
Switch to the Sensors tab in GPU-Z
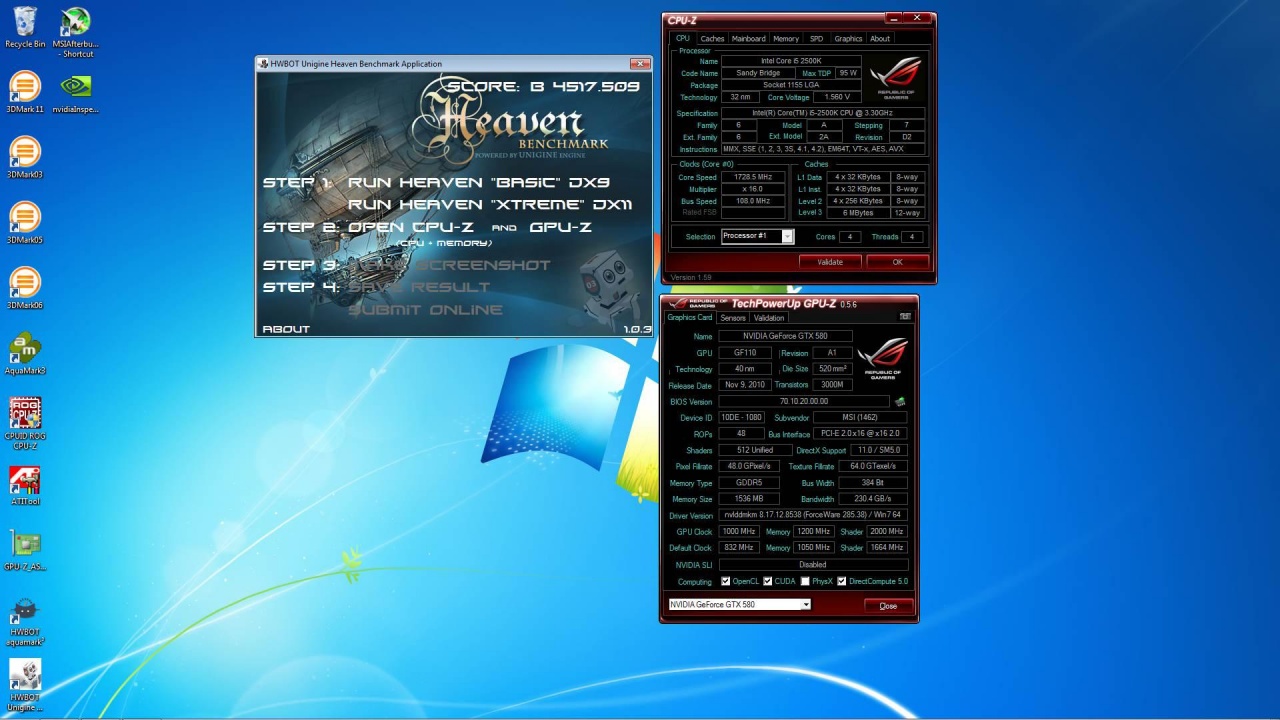point(733,318)
